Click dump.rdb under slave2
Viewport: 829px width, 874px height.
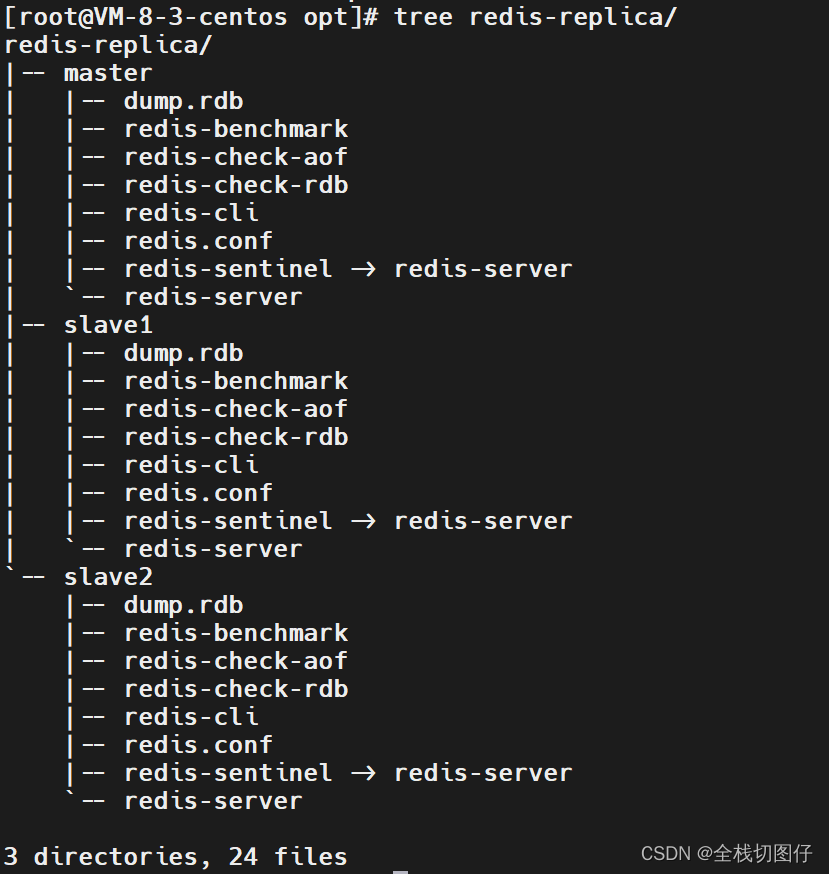183,606
